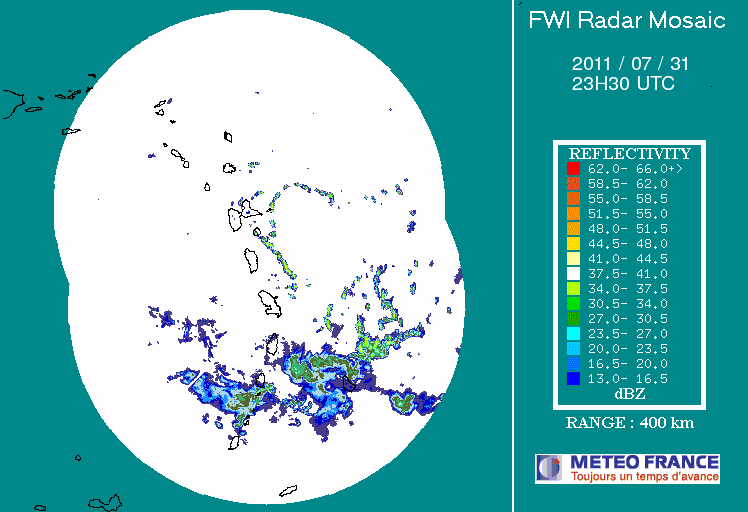Click the red 62.0-66.0+ color swatch

(x=573, y=168)
